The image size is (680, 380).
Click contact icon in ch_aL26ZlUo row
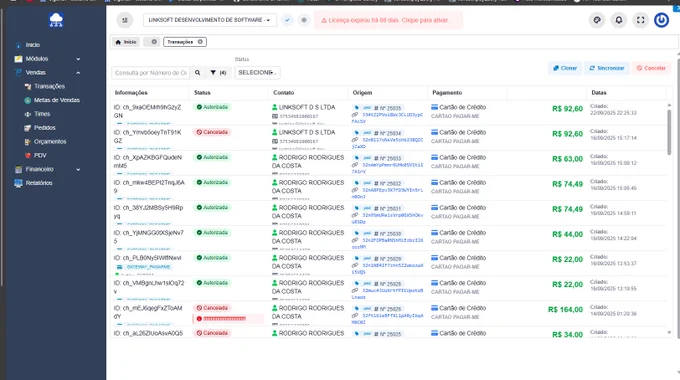pyautogui.click(x=275, y=333)
